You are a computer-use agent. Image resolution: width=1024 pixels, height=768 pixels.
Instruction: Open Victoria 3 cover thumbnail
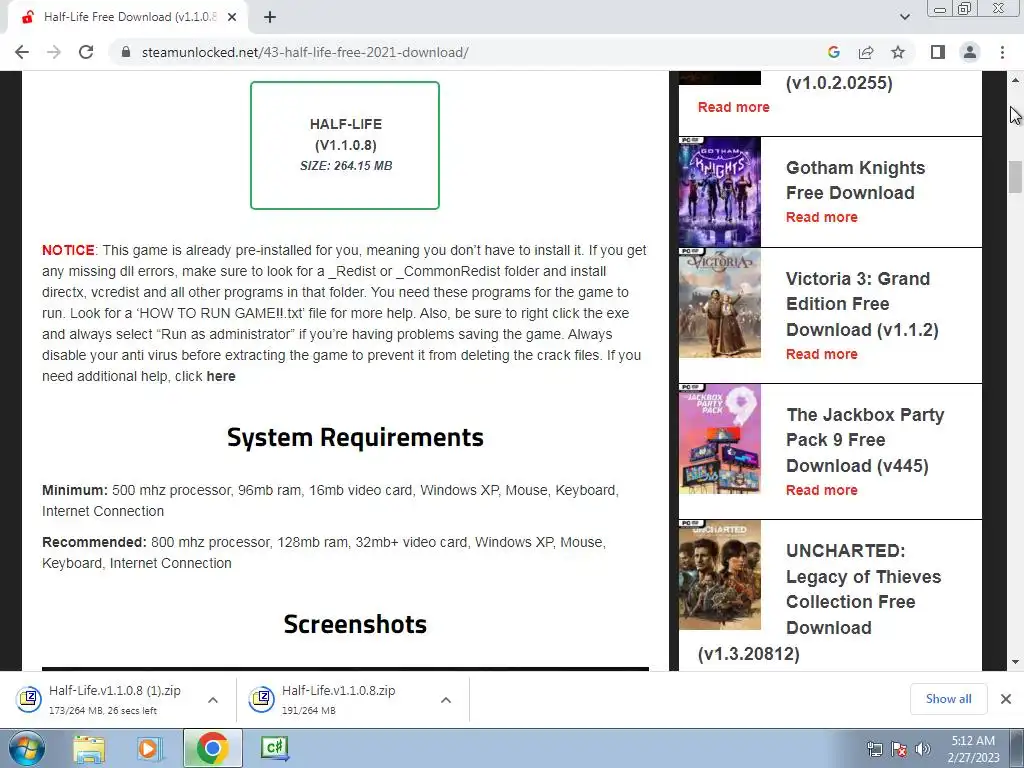pyautogui.click(x=720, y=303)
